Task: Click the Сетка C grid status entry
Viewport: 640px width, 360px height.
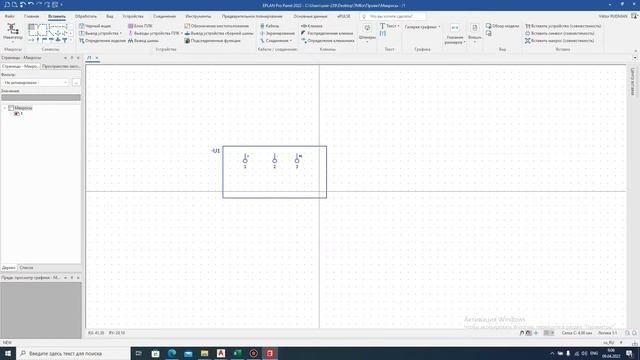Action: coord(577,333)
